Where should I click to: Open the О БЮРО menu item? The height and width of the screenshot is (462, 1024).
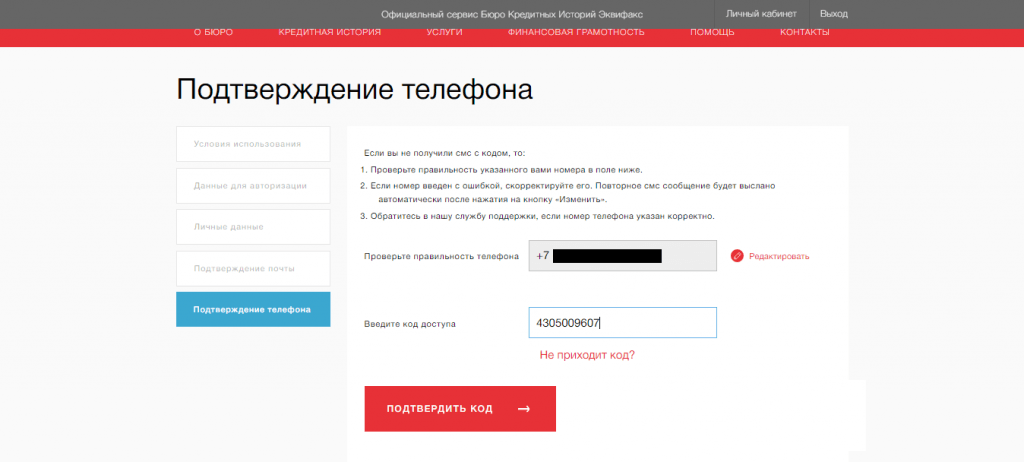(213, 32)
